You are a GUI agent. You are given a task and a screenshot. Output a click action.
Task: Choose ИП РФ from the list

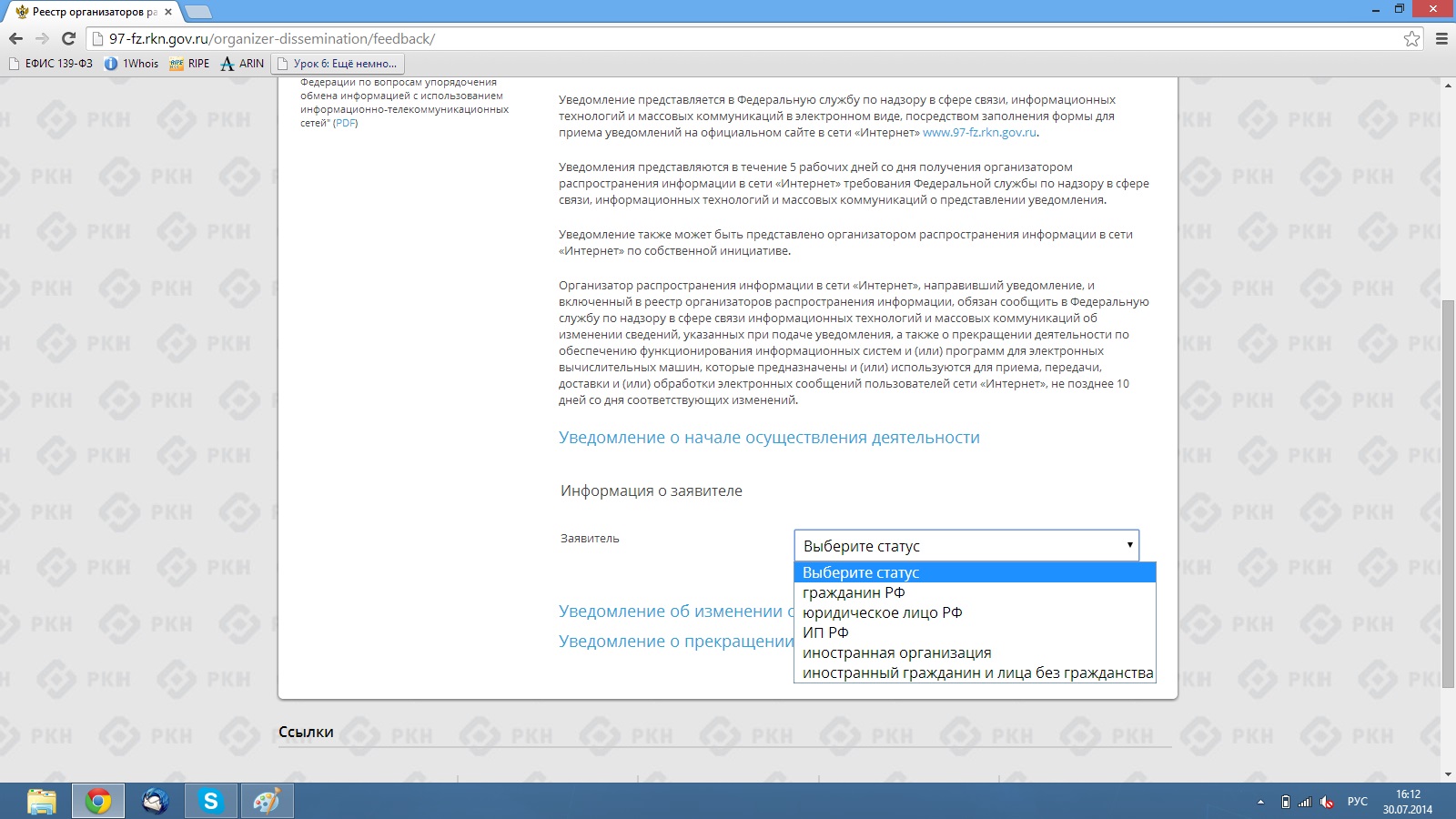point(975,632)
